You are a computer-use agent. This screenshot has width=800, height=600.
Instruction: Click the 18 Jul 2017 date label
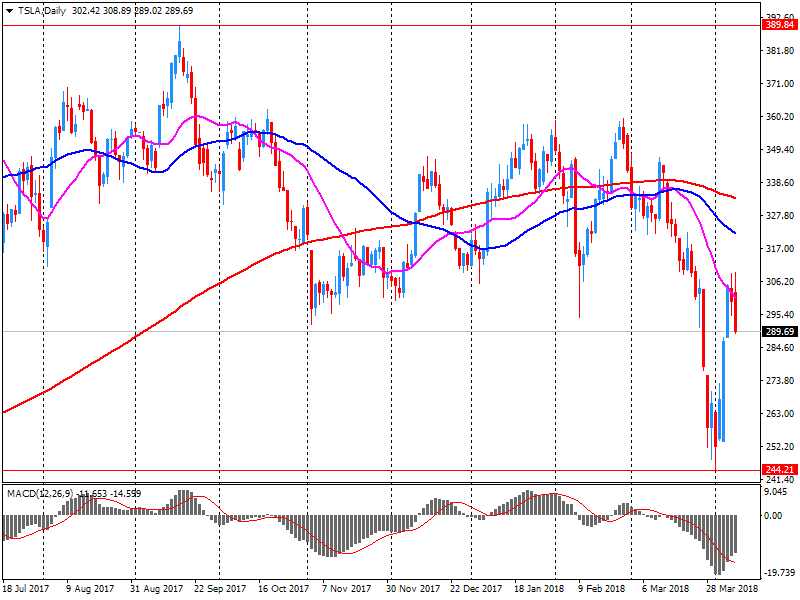26,589
